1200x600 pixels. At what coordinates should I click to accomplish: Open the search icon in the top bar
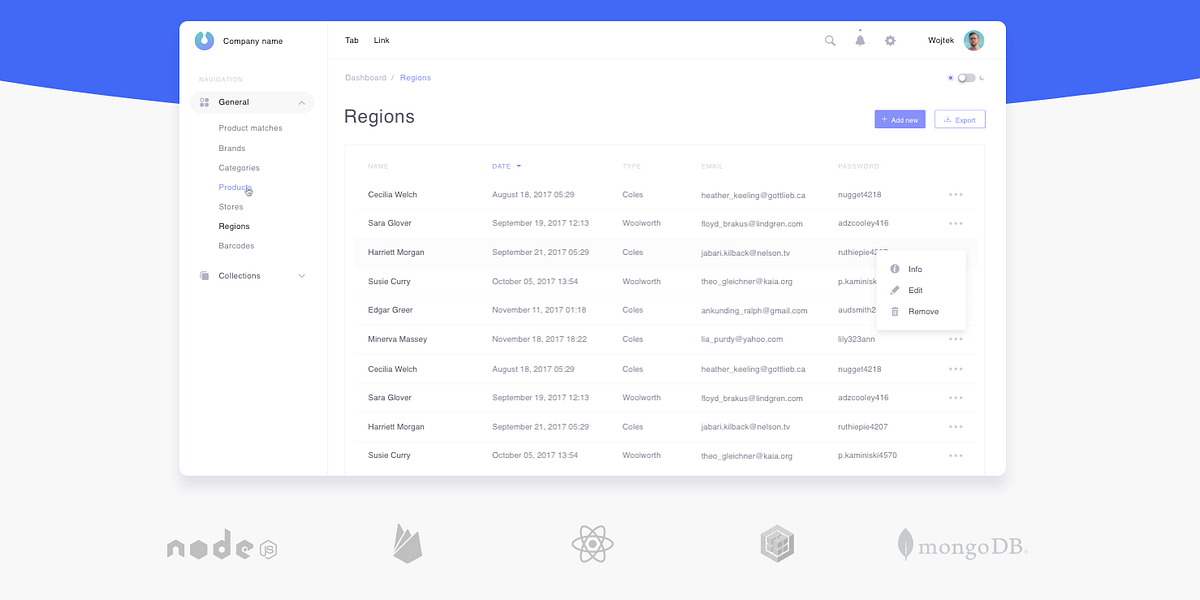tap(830, 40)
